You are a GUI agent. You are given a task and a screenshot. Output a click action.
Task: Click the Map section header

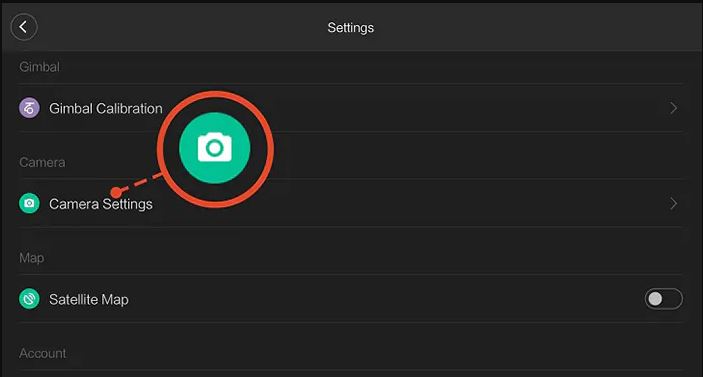[31, 258]
